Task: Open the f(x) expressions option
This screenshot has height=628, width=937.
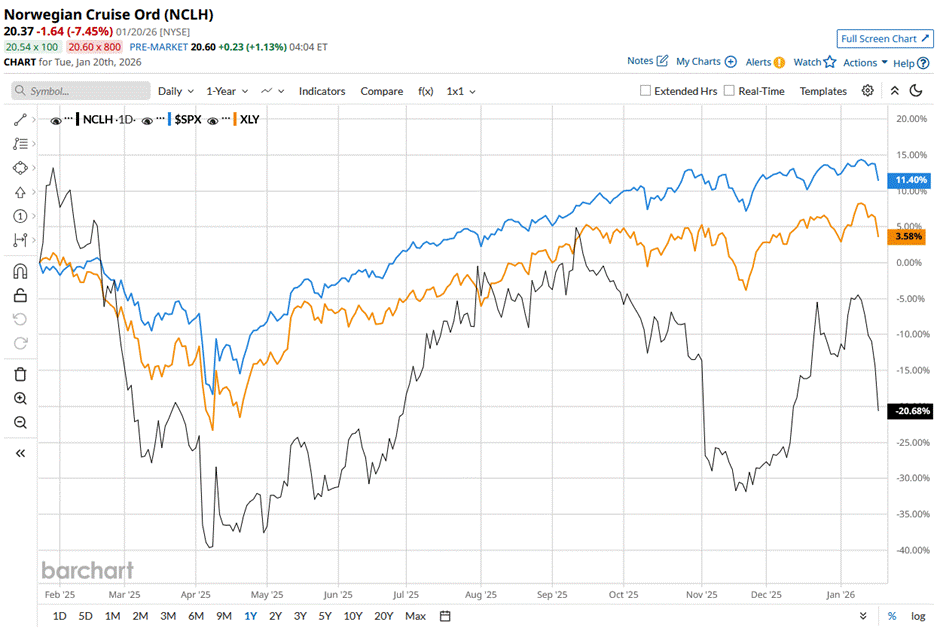Action: 425,91
